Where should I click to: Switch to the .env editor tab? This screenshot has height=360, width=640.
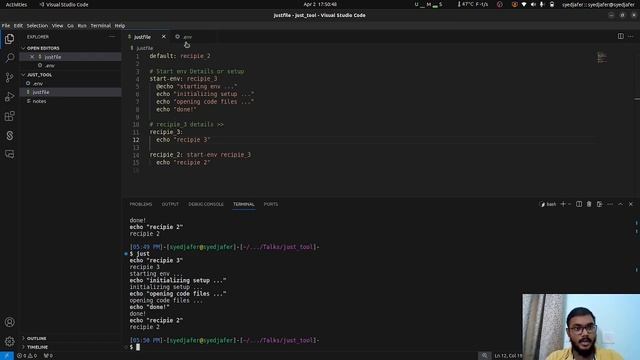click(x=187, y=37)
